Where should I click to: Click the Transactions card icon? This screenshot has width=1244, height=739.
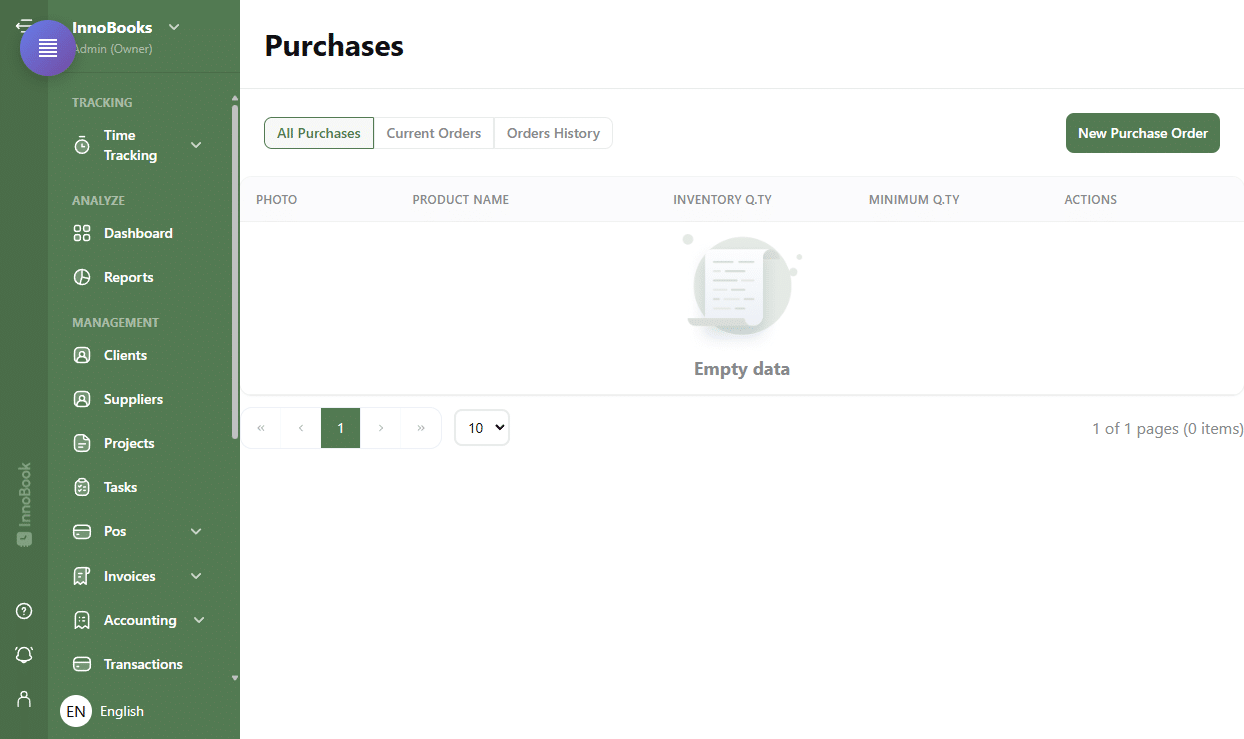coord(82,664)
